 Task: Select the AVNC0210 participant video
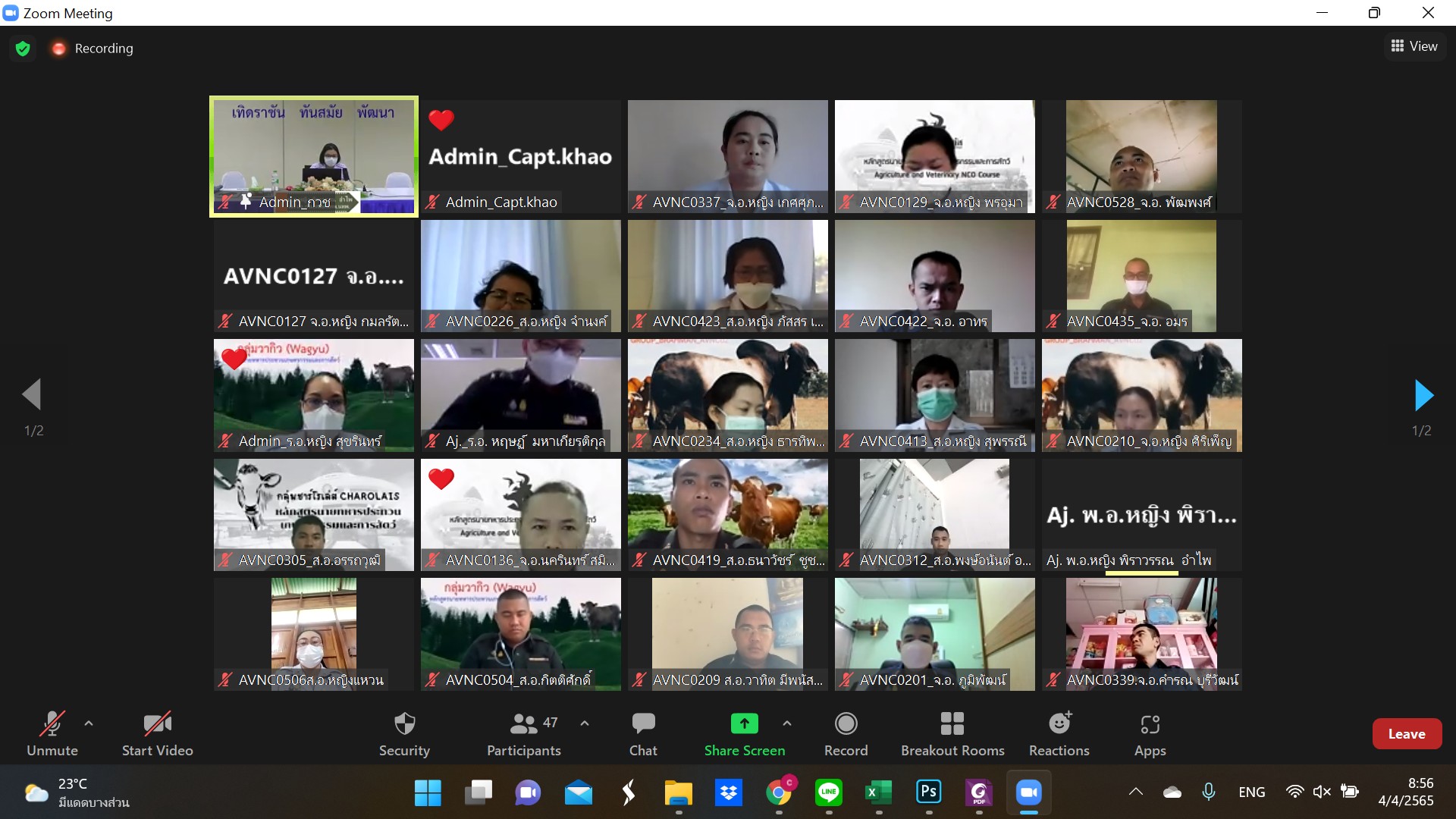click(1142, 395)
